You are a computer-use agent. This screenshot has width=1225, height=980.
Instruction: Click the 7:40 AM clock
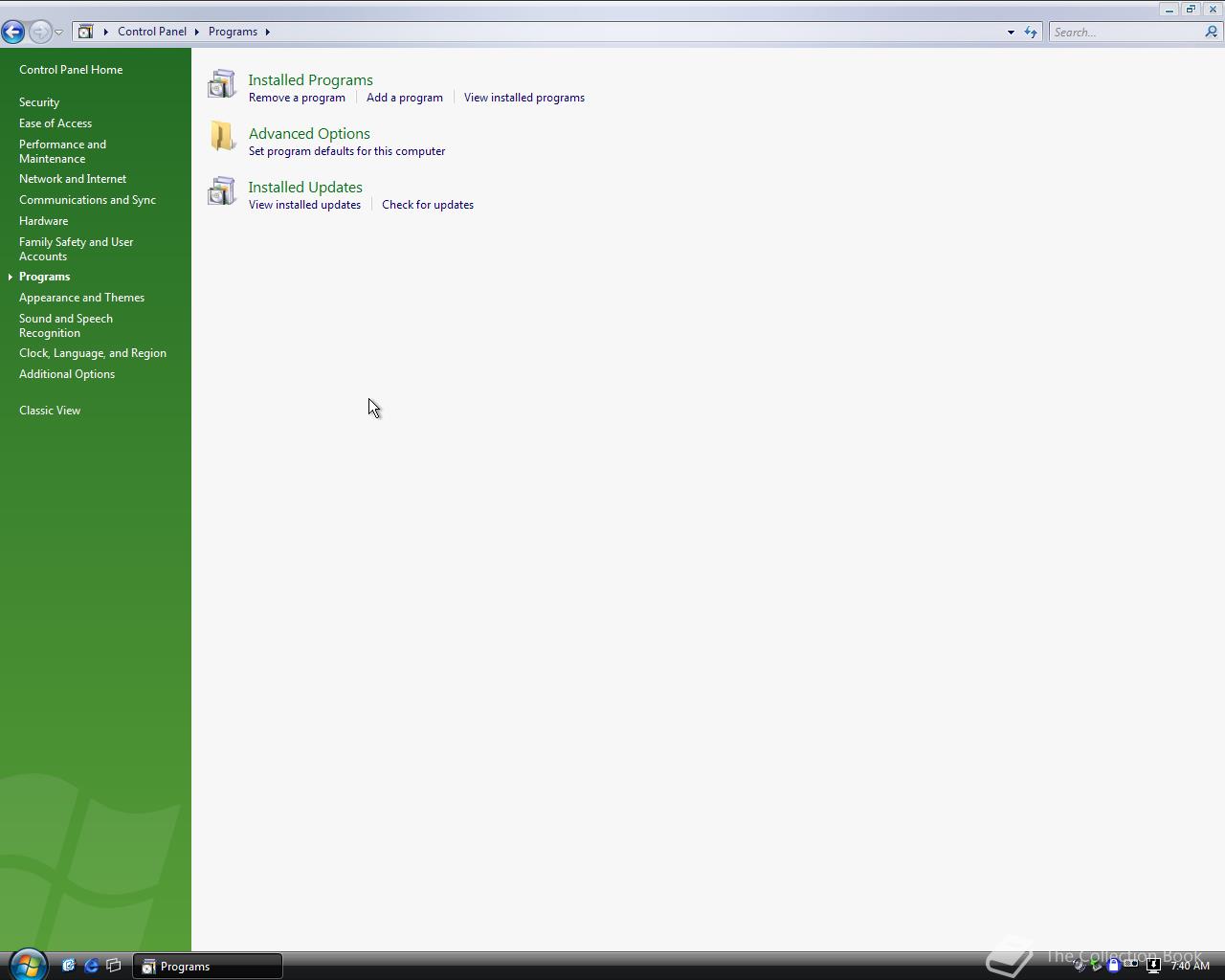1190,966
